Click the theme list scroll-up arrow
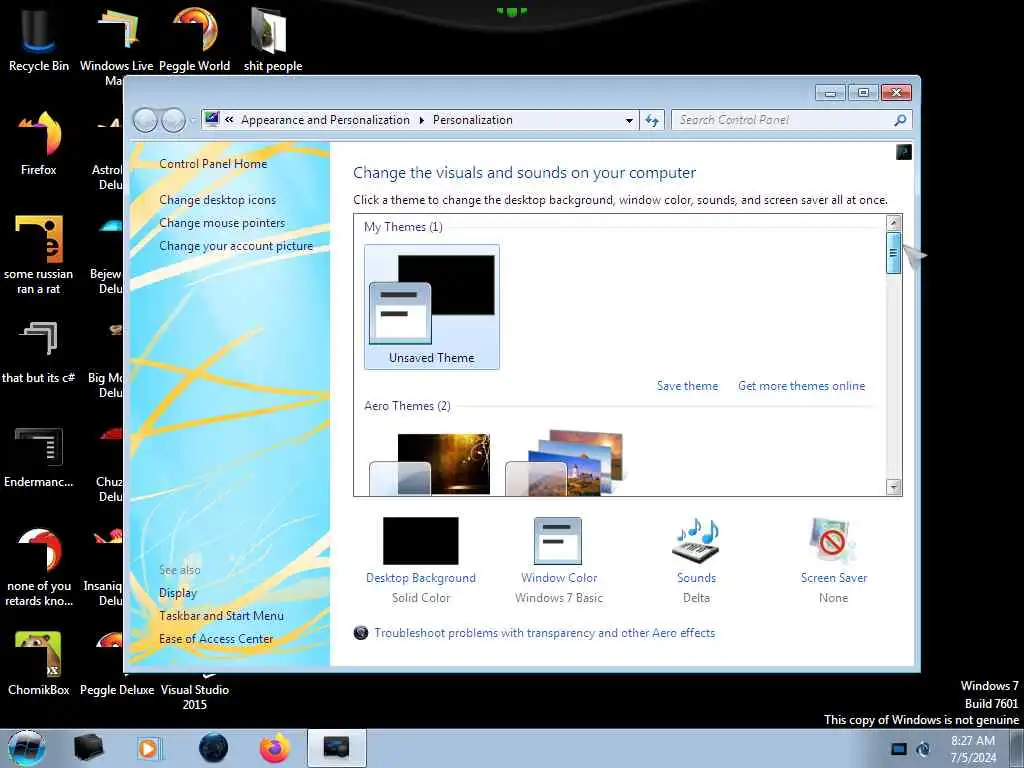Screen dimensions: 1024x768 tap(893, 223)
